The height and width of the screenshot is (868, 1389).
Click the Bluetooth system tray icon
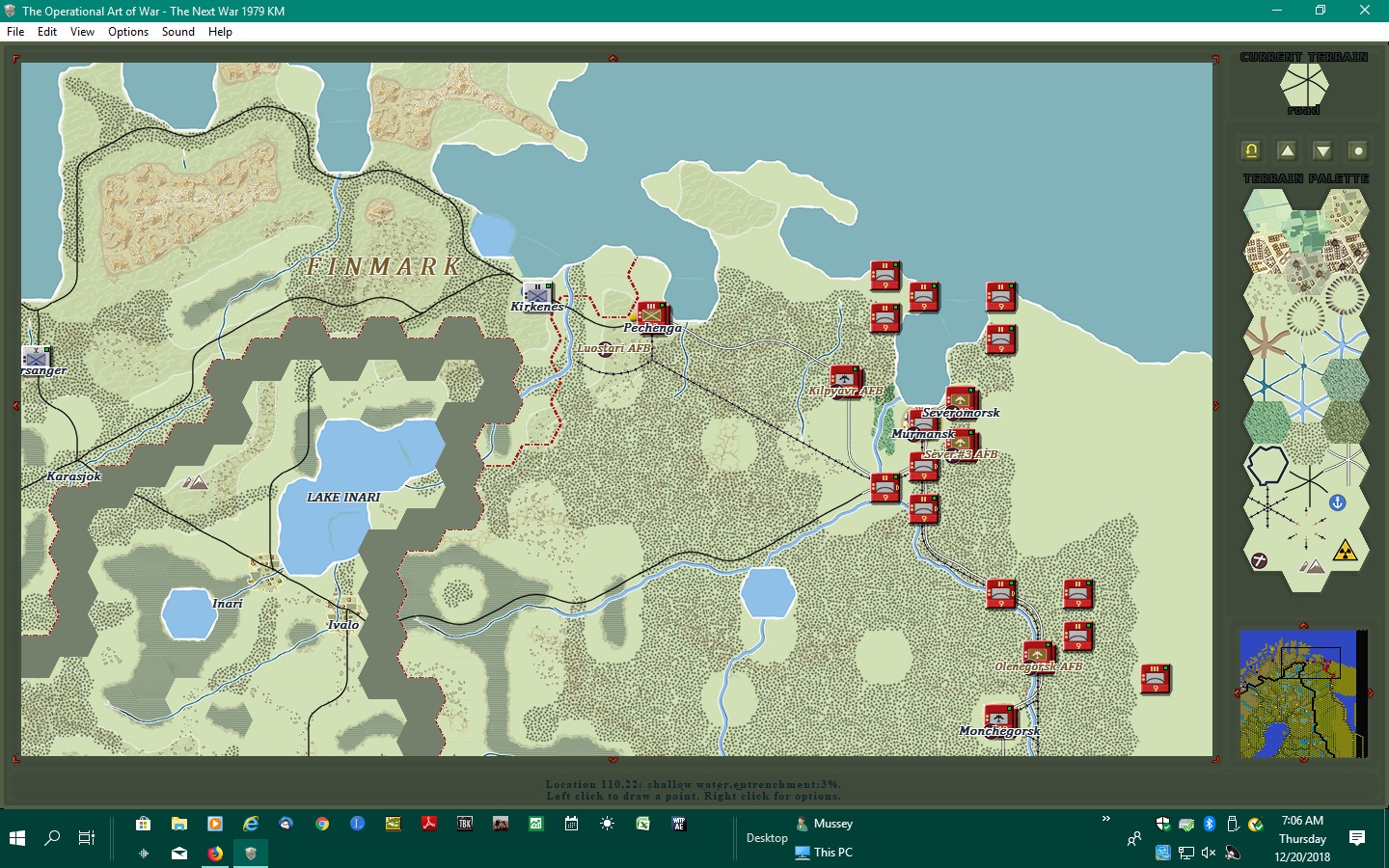[1210, 824]
